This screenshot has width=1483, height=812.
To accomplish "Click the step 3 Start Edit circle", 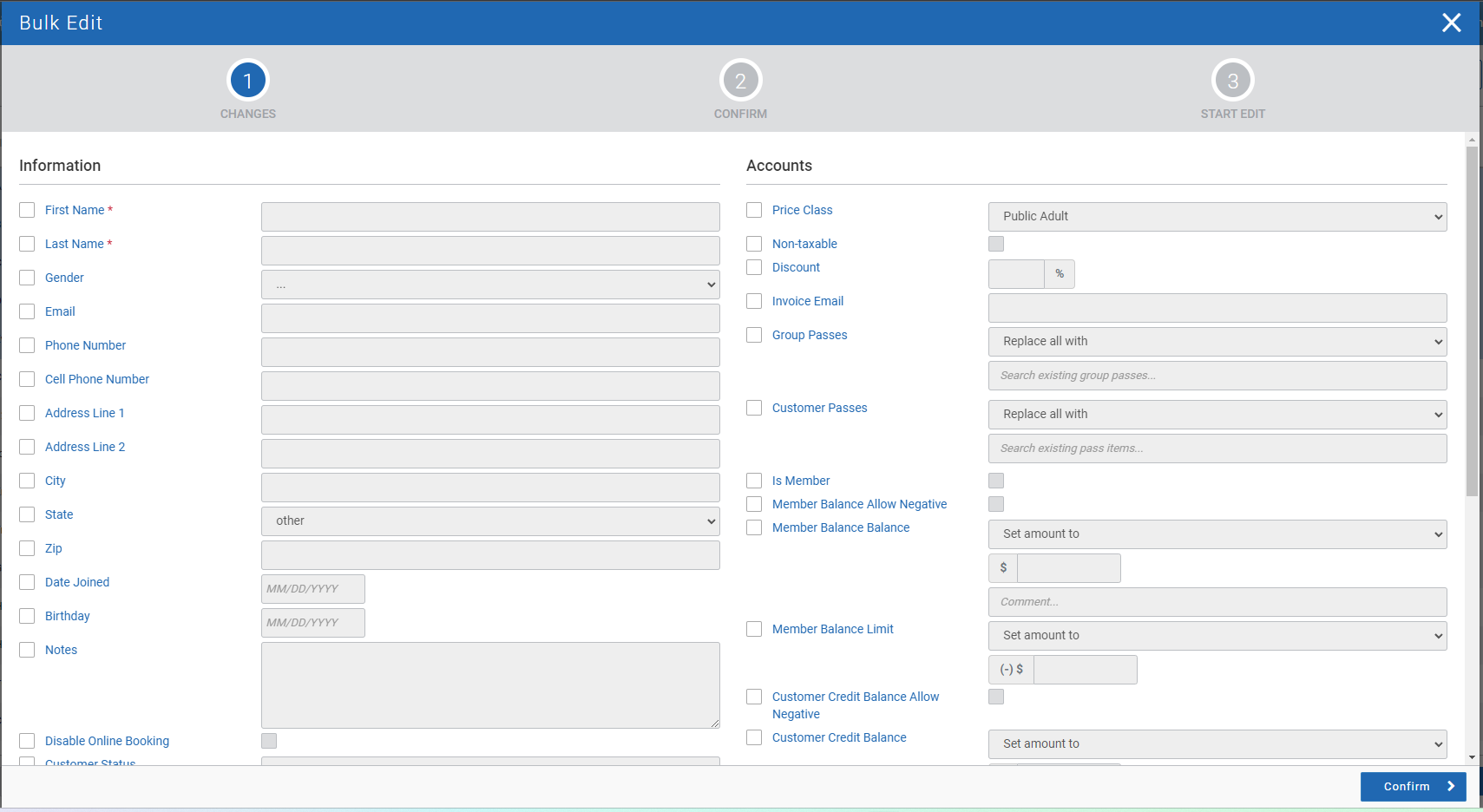I will click(x=1232, y=81).
